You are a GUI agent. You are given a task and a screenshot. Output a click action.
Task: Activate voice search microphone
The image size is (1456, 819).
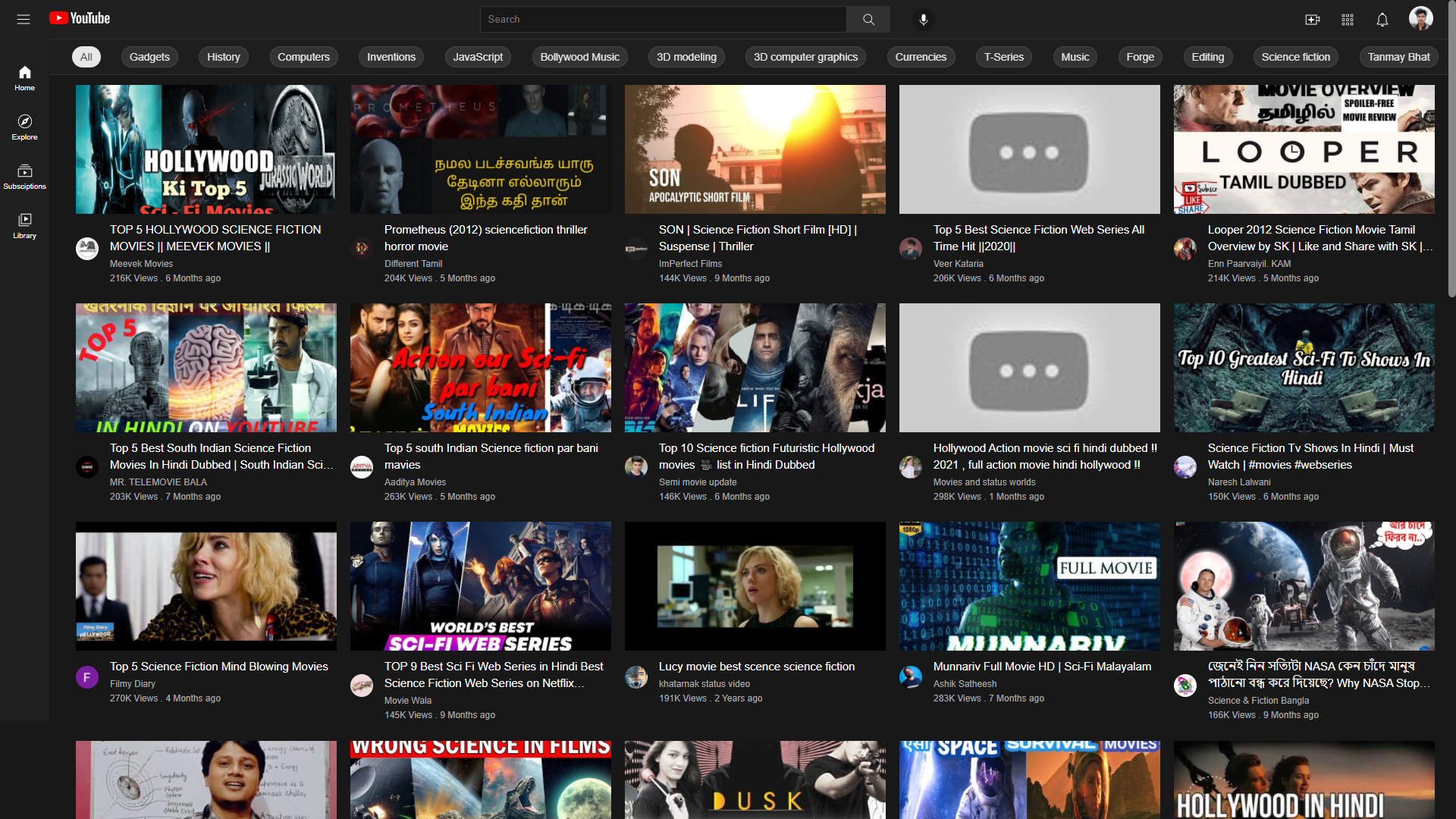pos(923,20)
